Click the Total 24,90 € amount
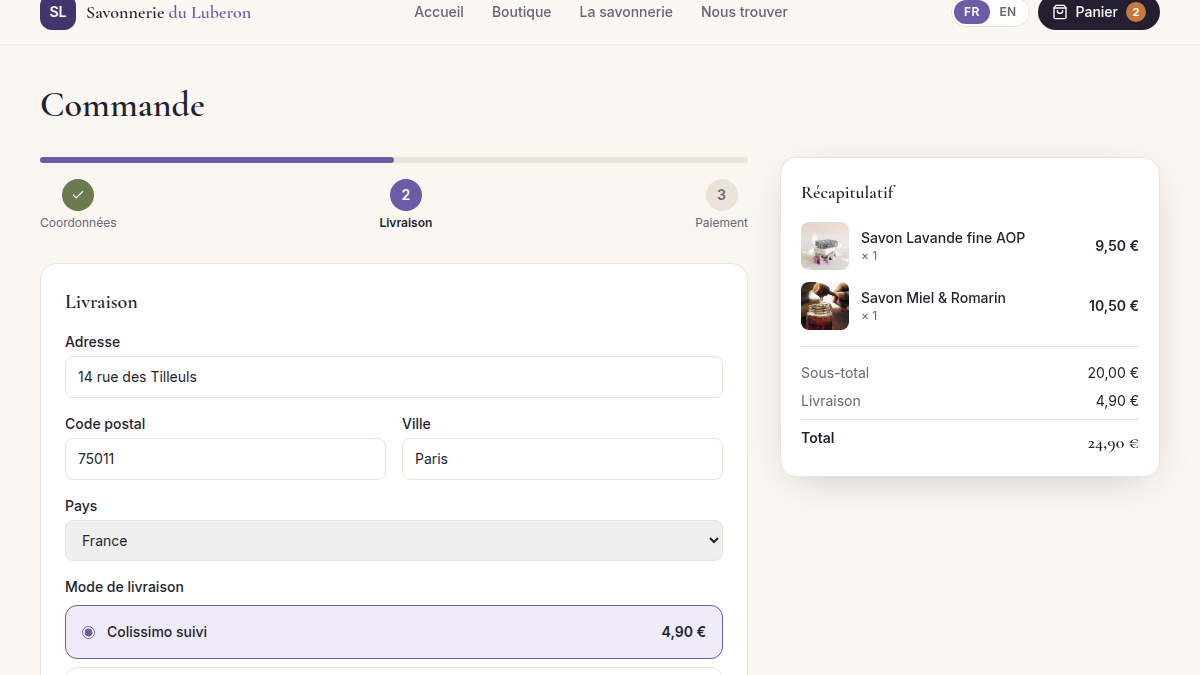This screenshot has width=1200, height=675. [1113, 444]
